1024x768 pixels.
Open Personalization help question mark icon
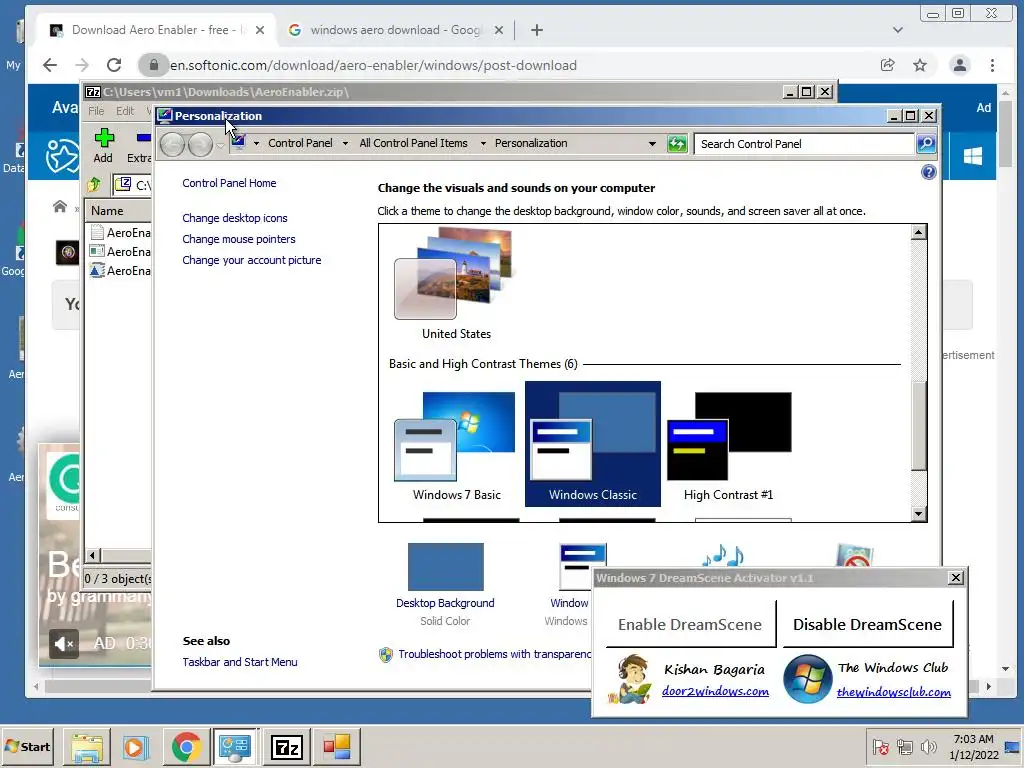(x=929, y=172)
